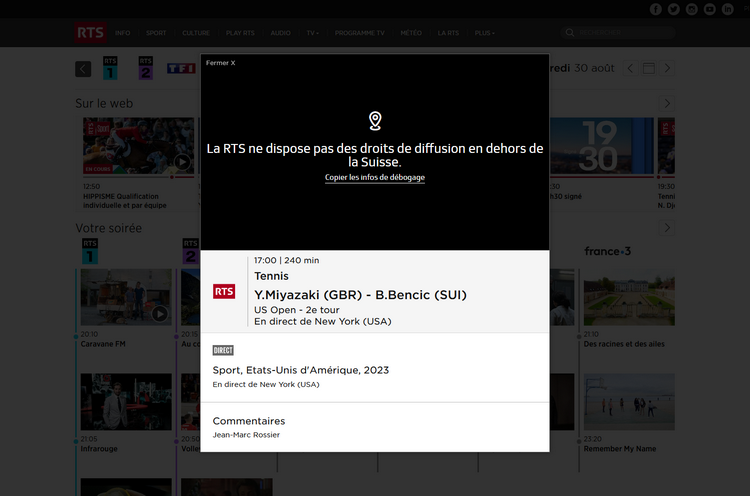Open Des racines et des ailes link
The width and height of the screenshot is (750, 496).
point(624,344)
